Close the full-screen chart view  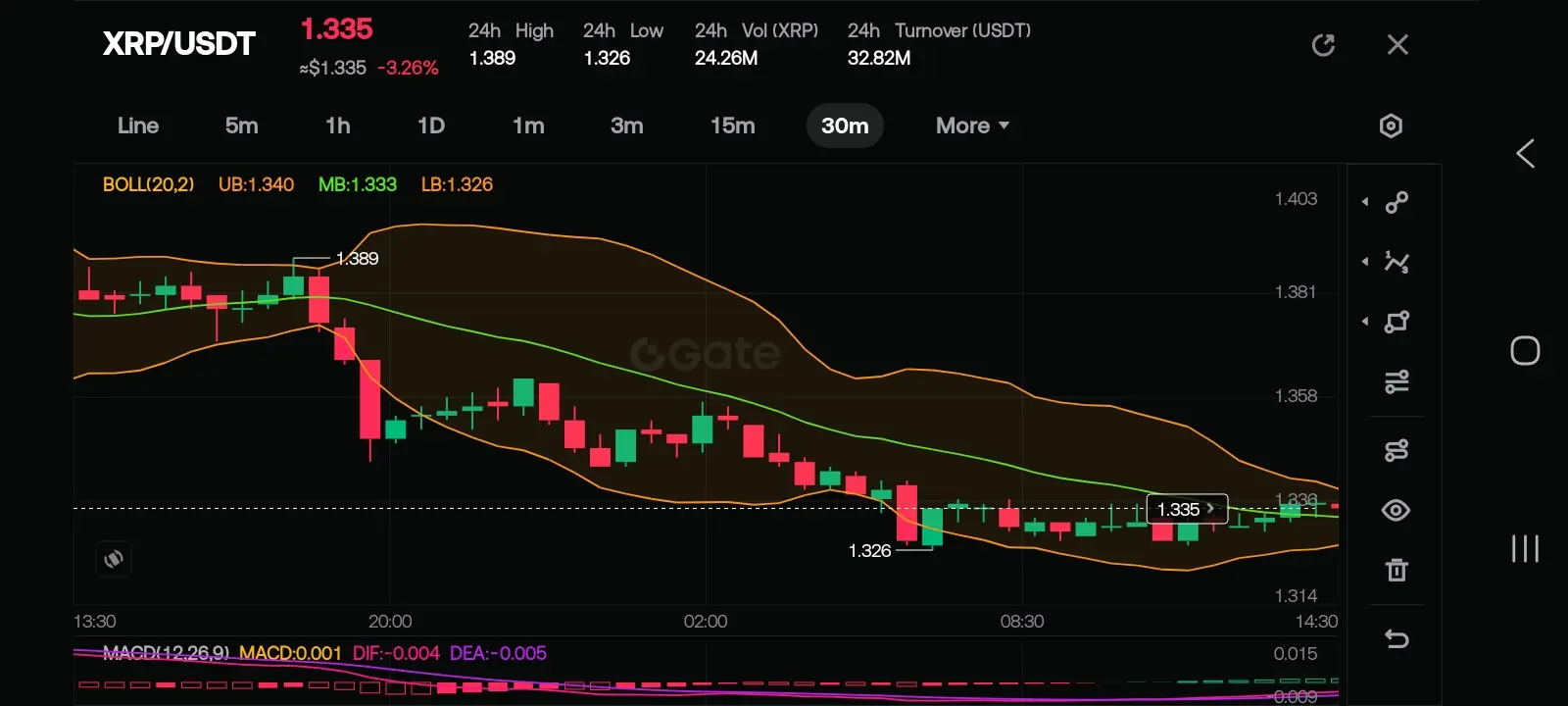point(1397,44)
